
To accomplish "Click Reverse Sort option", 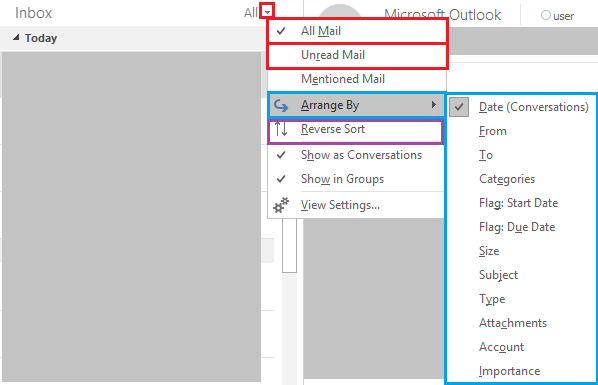I will (x=355, y=130).
